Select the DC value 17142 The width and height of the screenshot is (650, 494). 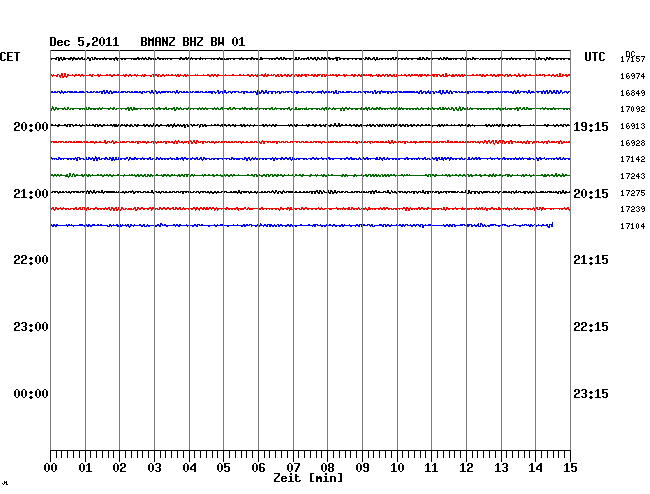[633, 159]
